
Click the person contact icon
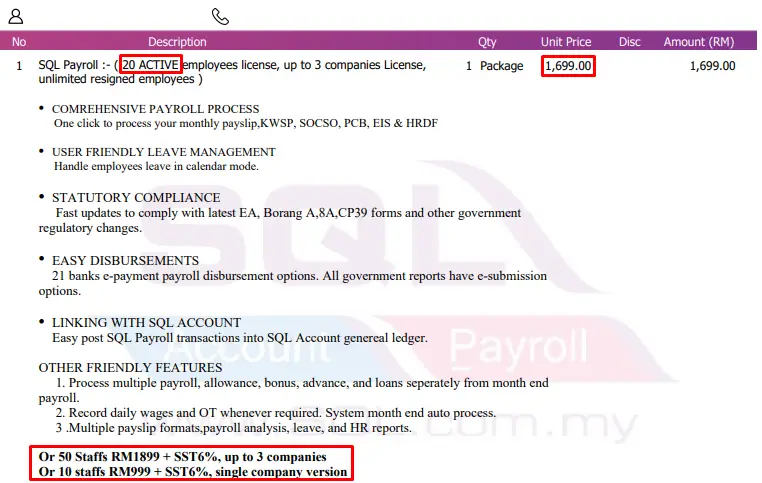tap(16, 17)
